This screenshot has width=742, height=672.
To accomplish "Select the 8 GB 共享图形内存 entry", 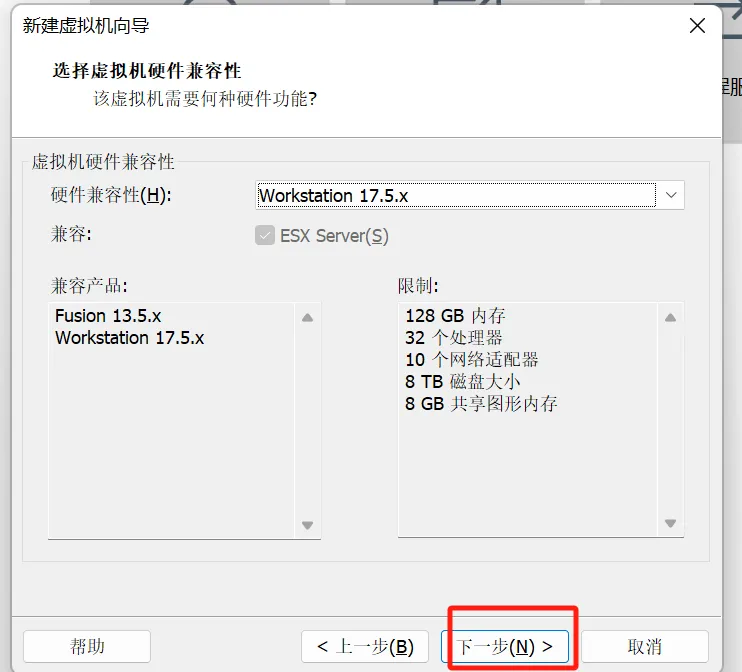I will pyautogui.click(x=481, y=404).
